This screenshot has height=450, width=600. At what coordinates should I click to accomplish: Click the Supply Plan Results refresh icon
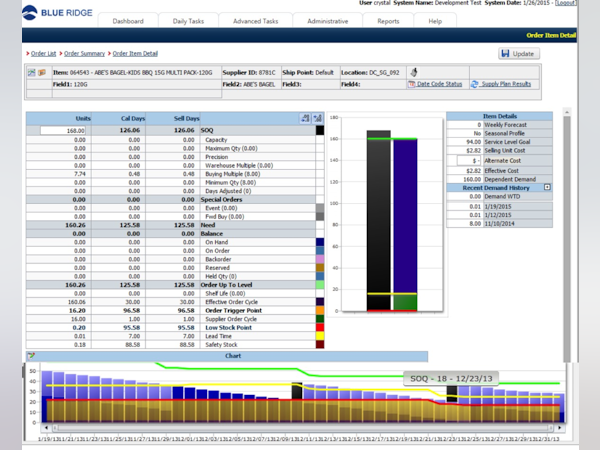click(474, 84)
